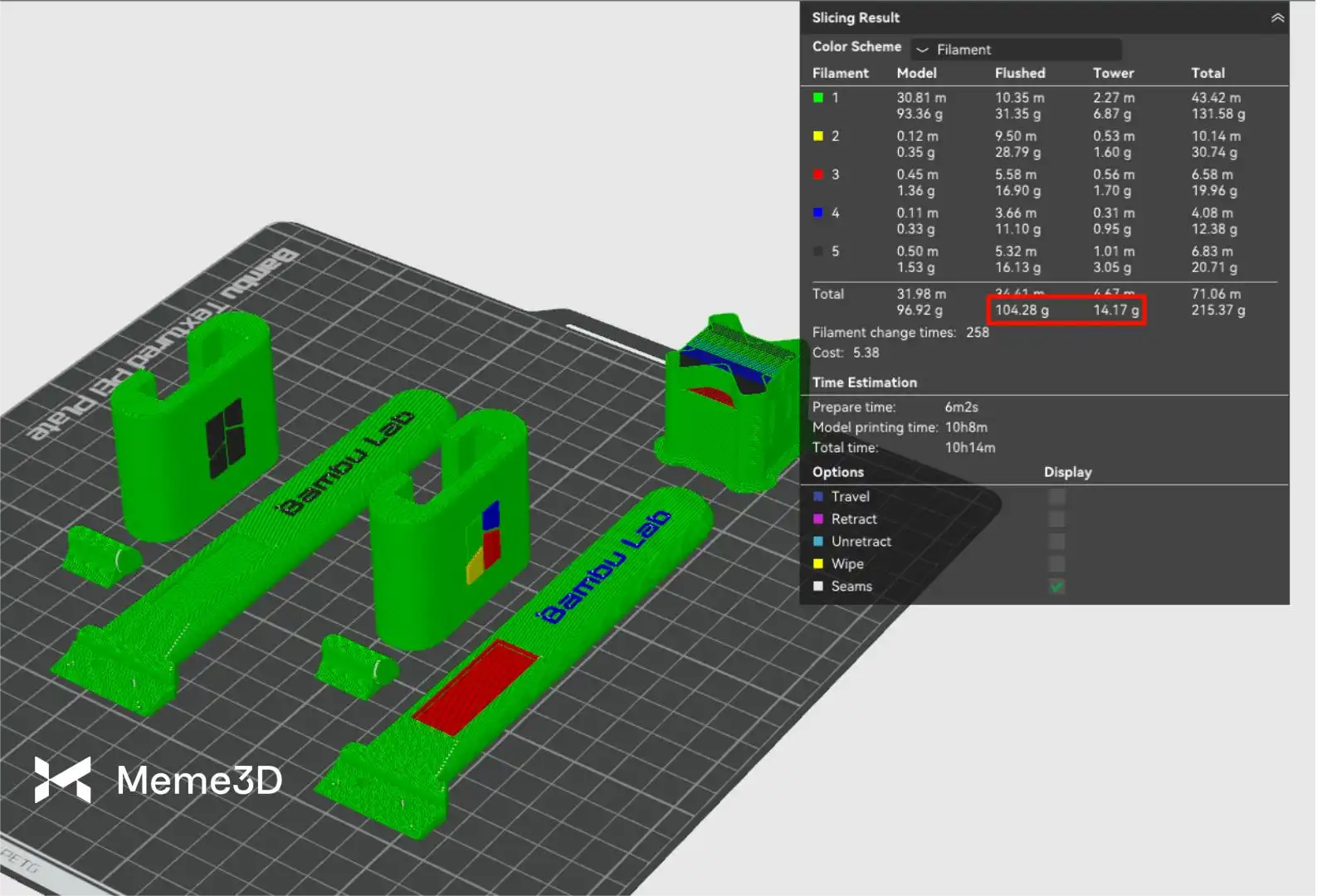Click the green filament 1 swatch
This screenshot has width=1317, height=896.
point(818,98)
